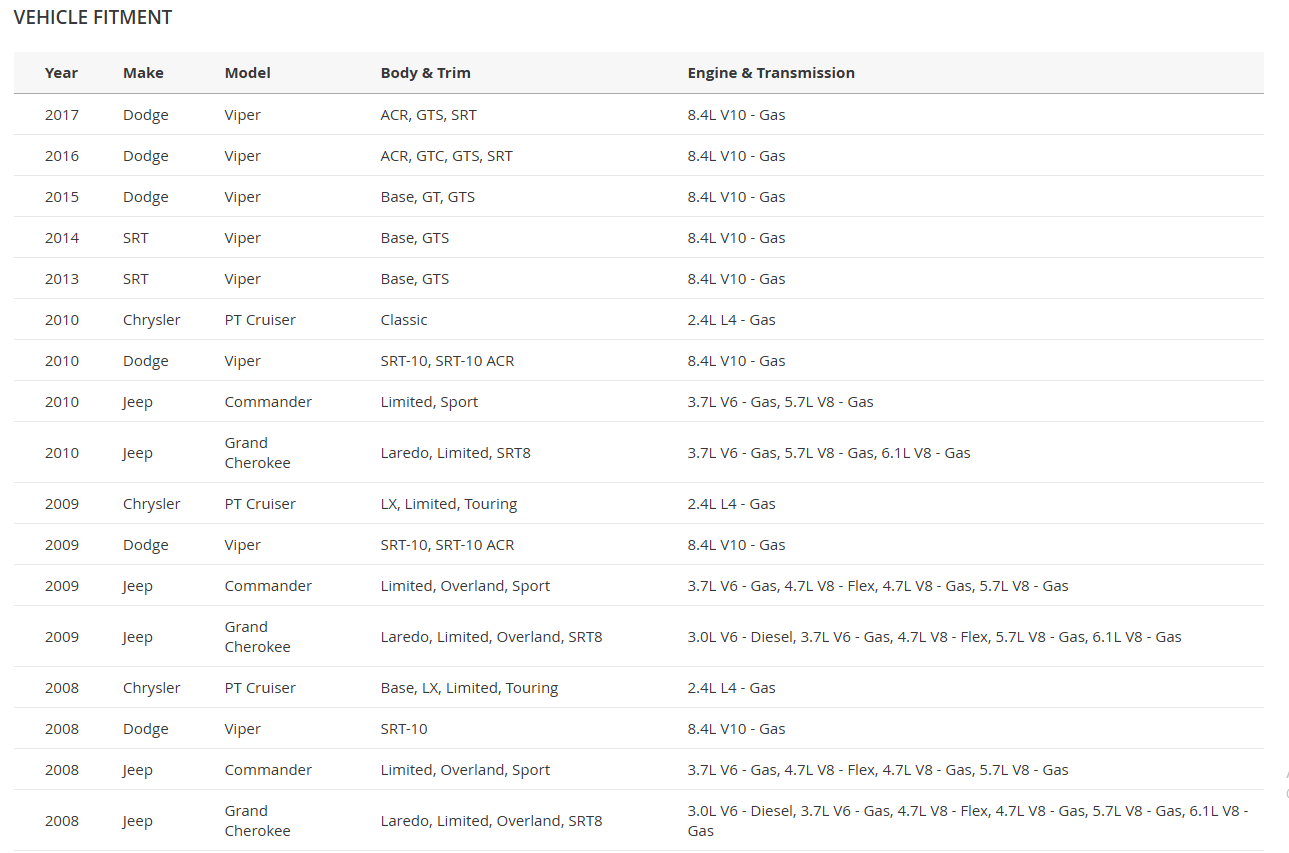This screenshot has height=853, width=1289.
Task: Click "PT Cruiser" in the 2008 row
Action: 260,688
